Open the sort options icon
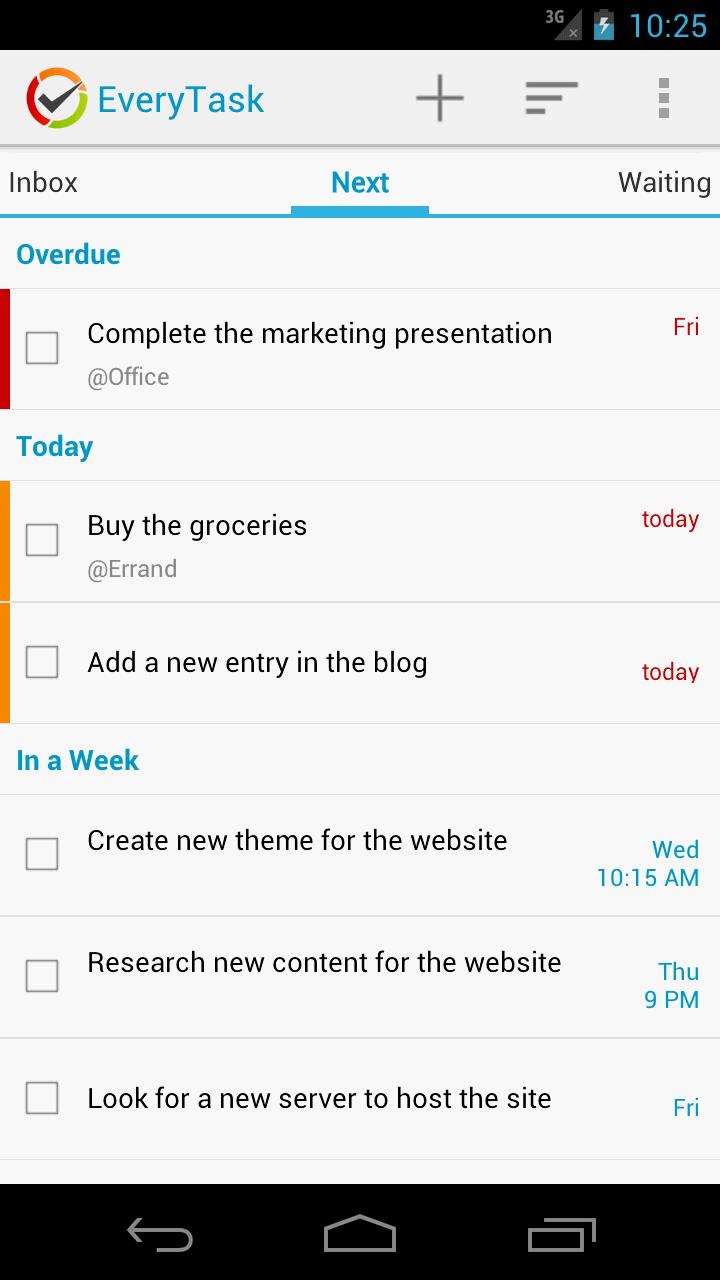Image resolution: width=720 pixels, height=1280 pixels. click(x=551, y=98)
